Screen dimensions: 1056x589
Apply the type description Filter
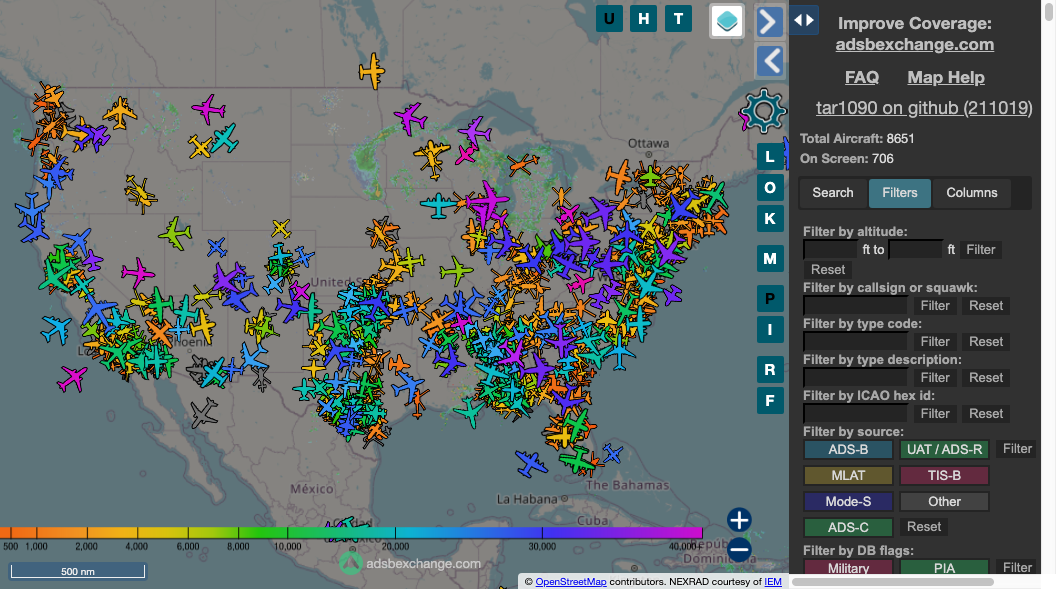(935, 378)
